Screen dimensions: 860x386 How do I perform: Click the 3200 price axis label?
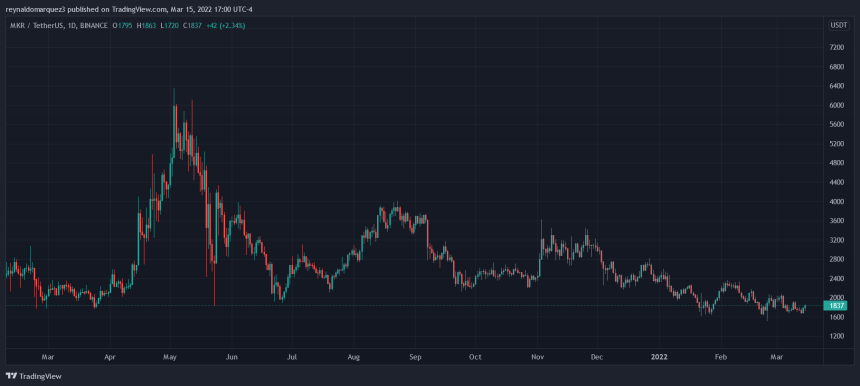(836, 240)
